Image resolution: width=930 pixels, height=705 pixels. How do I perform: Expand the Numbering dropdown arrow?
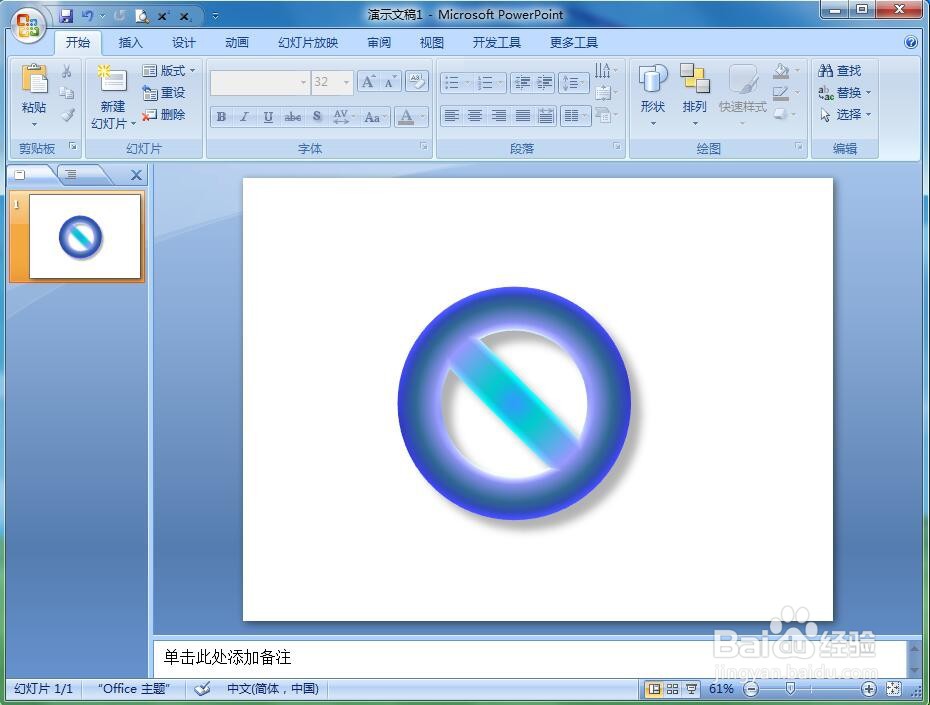(500, 82)
